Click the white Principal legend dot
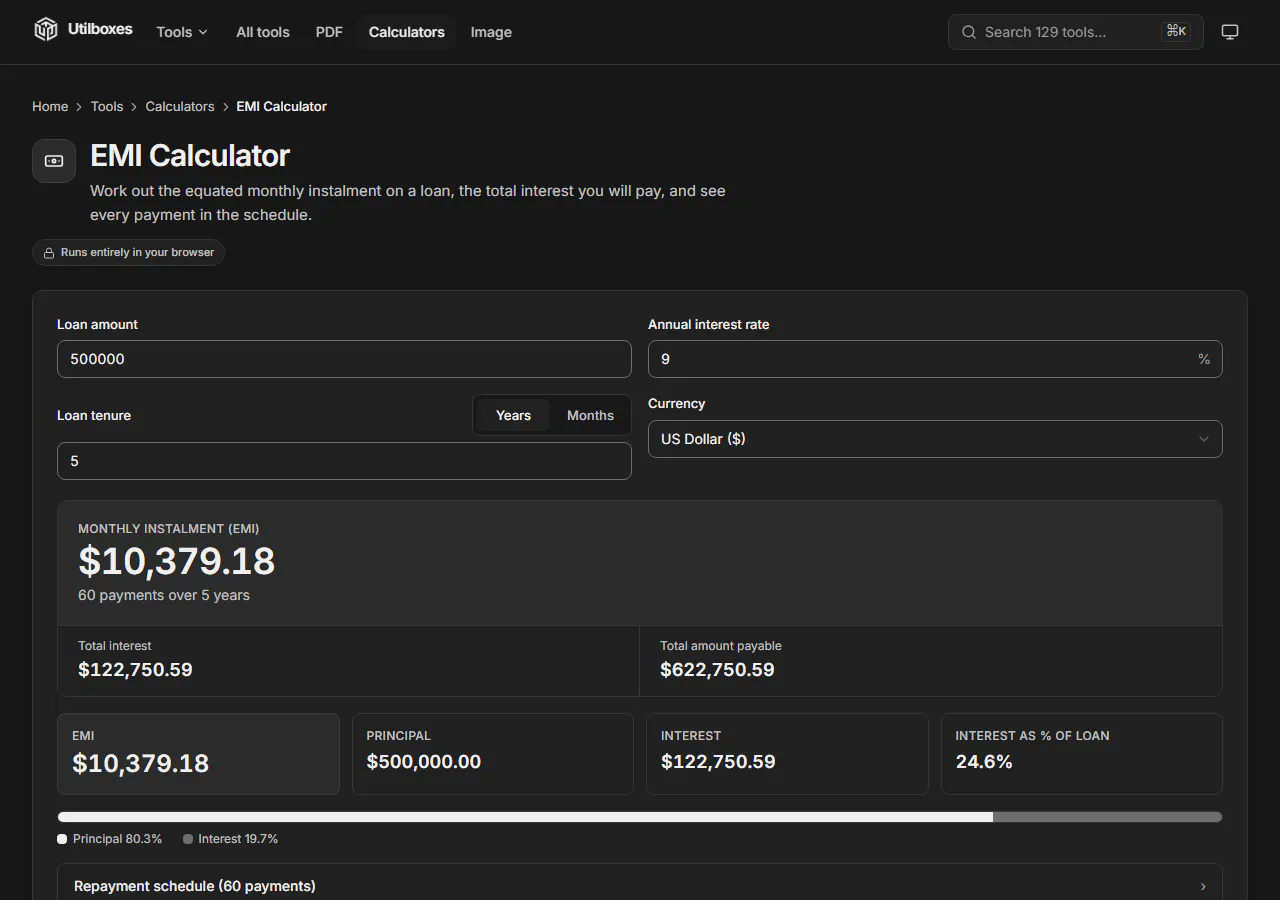 point(62,839)
